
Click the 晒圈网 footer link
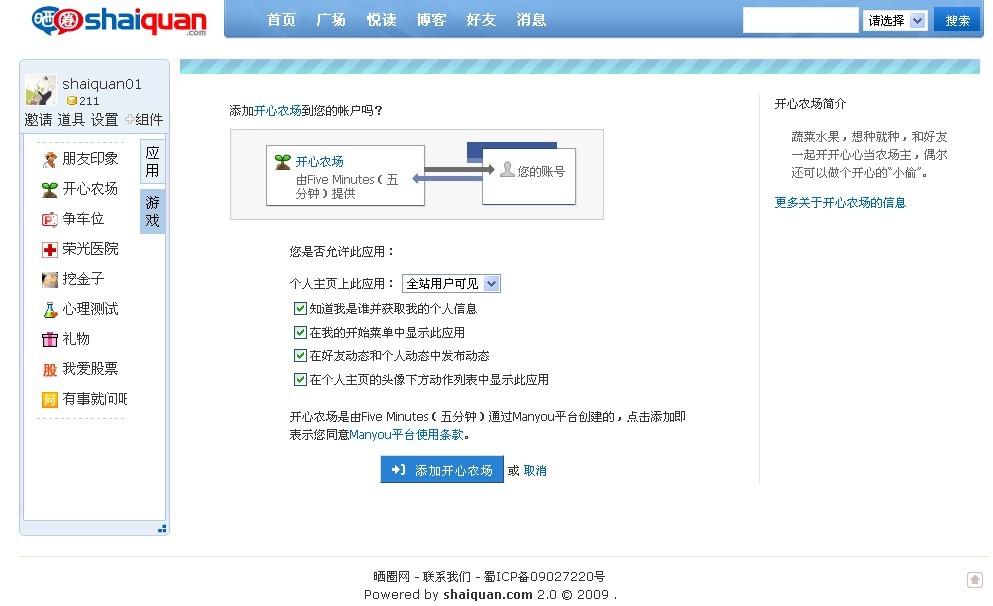tap(391, 576)
